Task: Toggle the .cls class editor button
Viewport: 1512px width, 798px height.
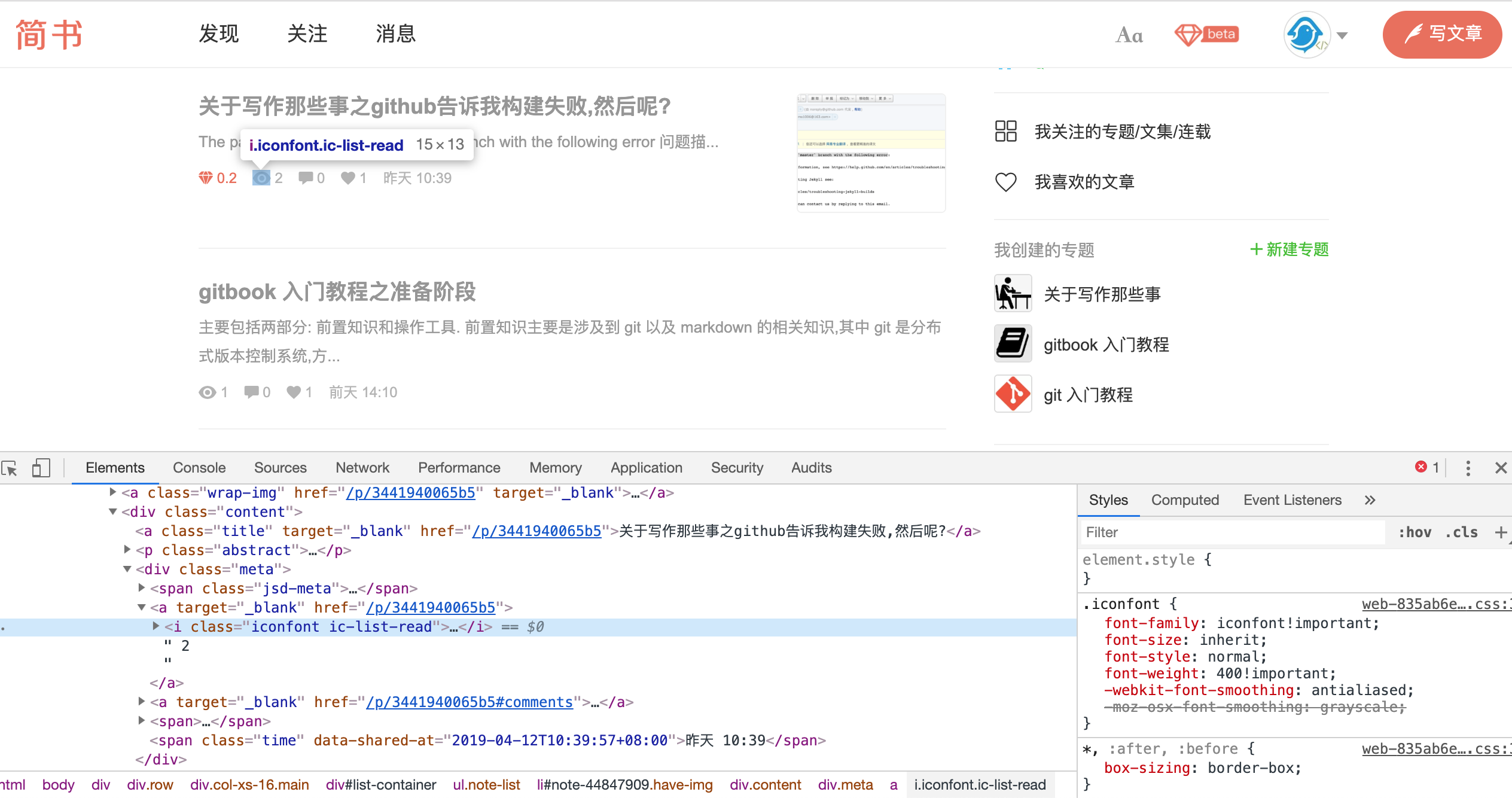Action: tap(1461, 532)
